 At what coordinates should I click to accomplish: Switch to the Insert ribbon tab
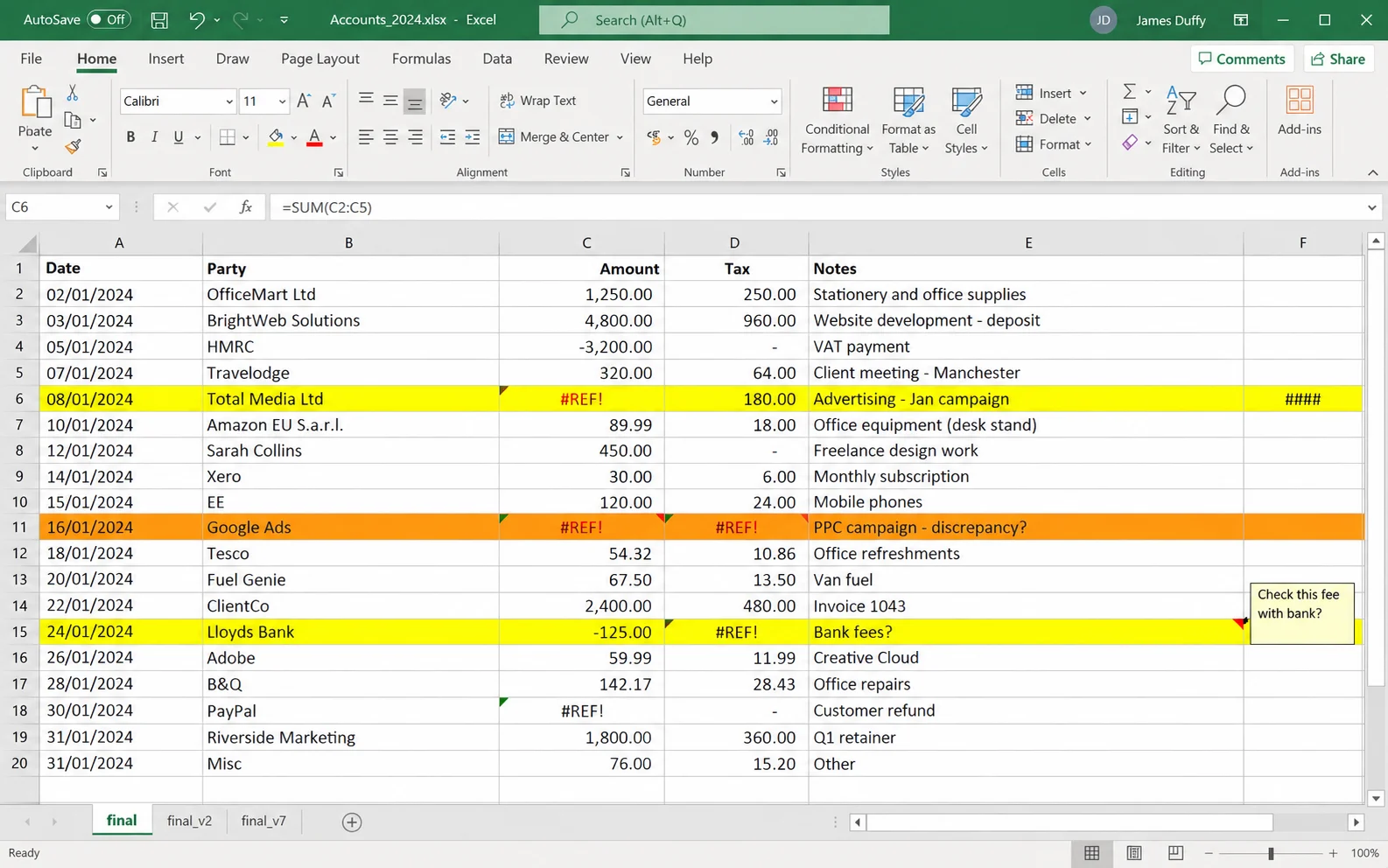(165, 59)
